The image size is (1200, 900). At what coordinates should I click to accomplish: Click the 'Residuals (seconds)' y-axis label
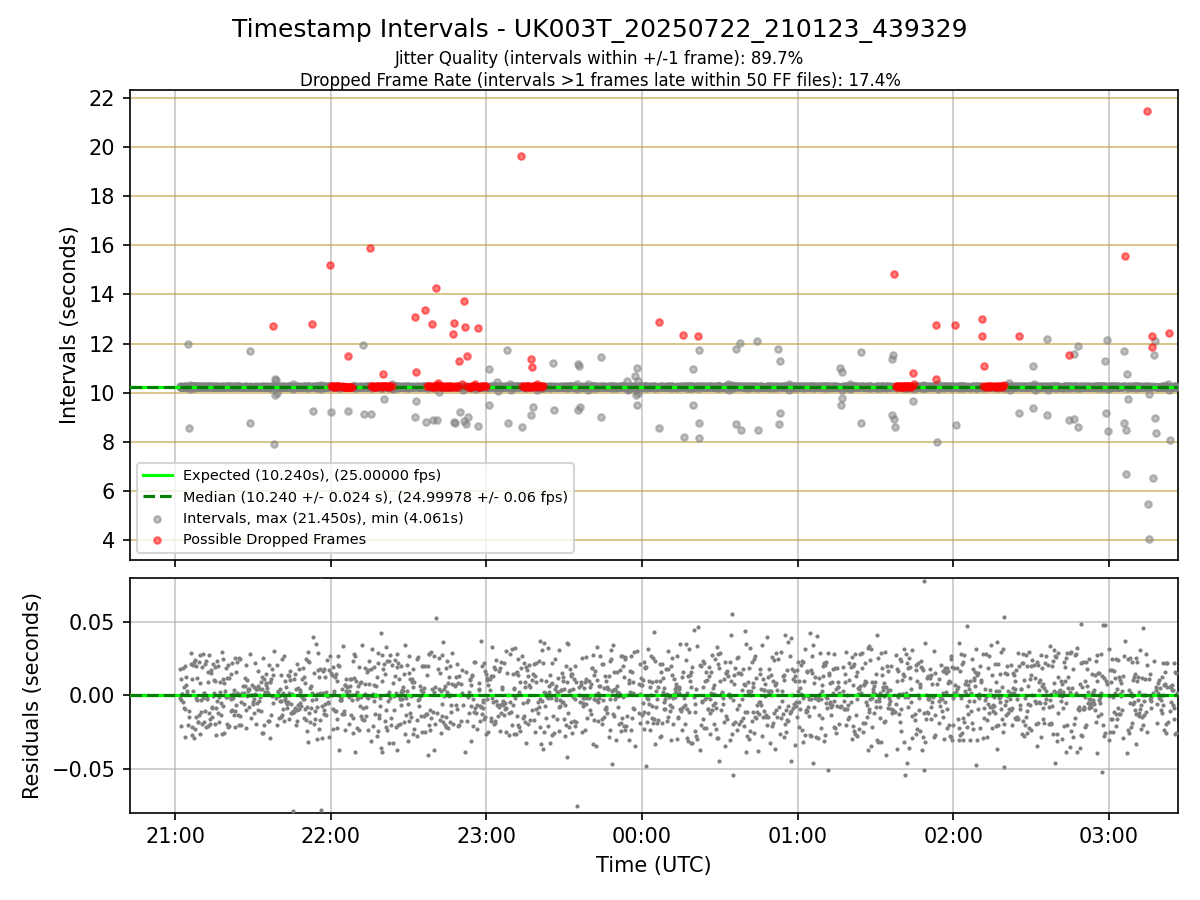(x=31, y=696)
